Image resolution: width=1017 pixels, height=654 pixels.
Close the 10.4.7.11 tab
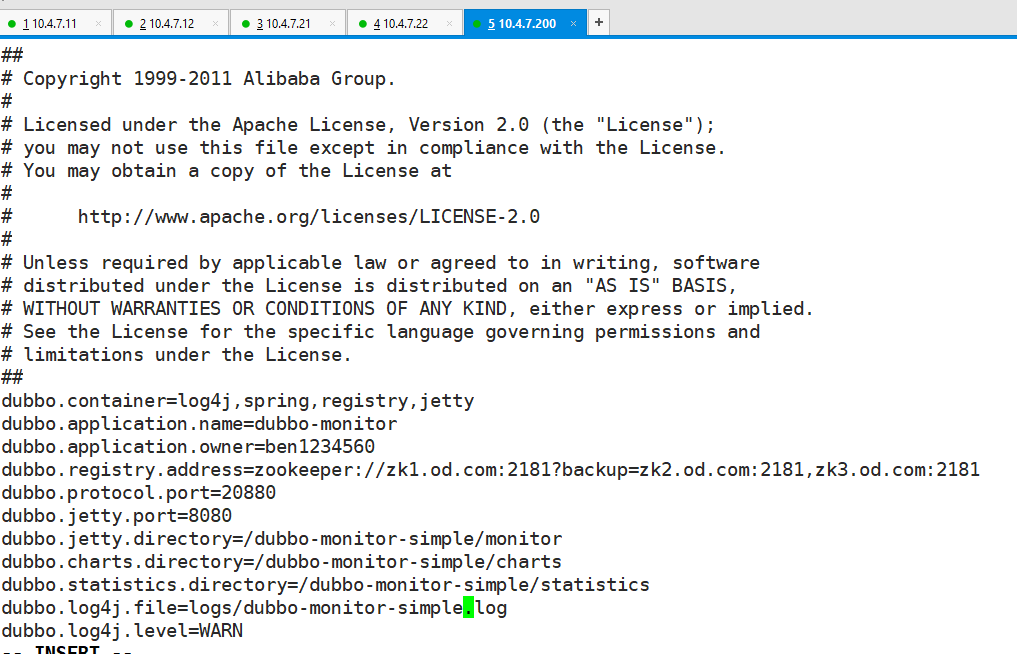(98, 23)
